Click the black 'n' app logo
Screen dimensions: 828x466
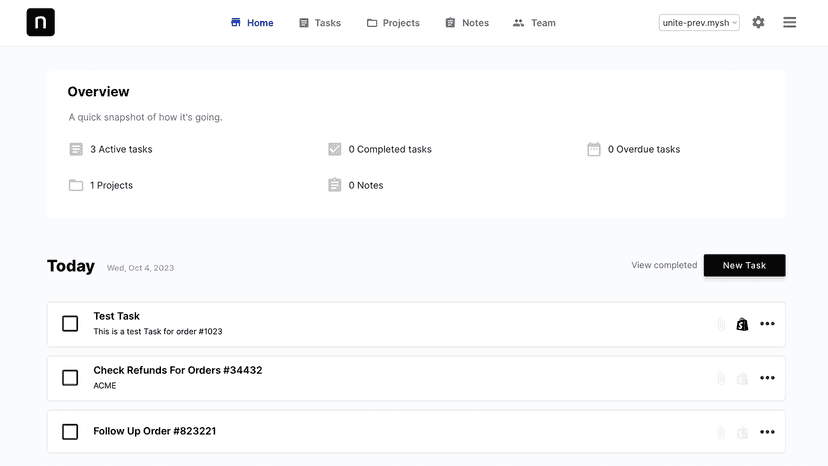pos(41,22)
